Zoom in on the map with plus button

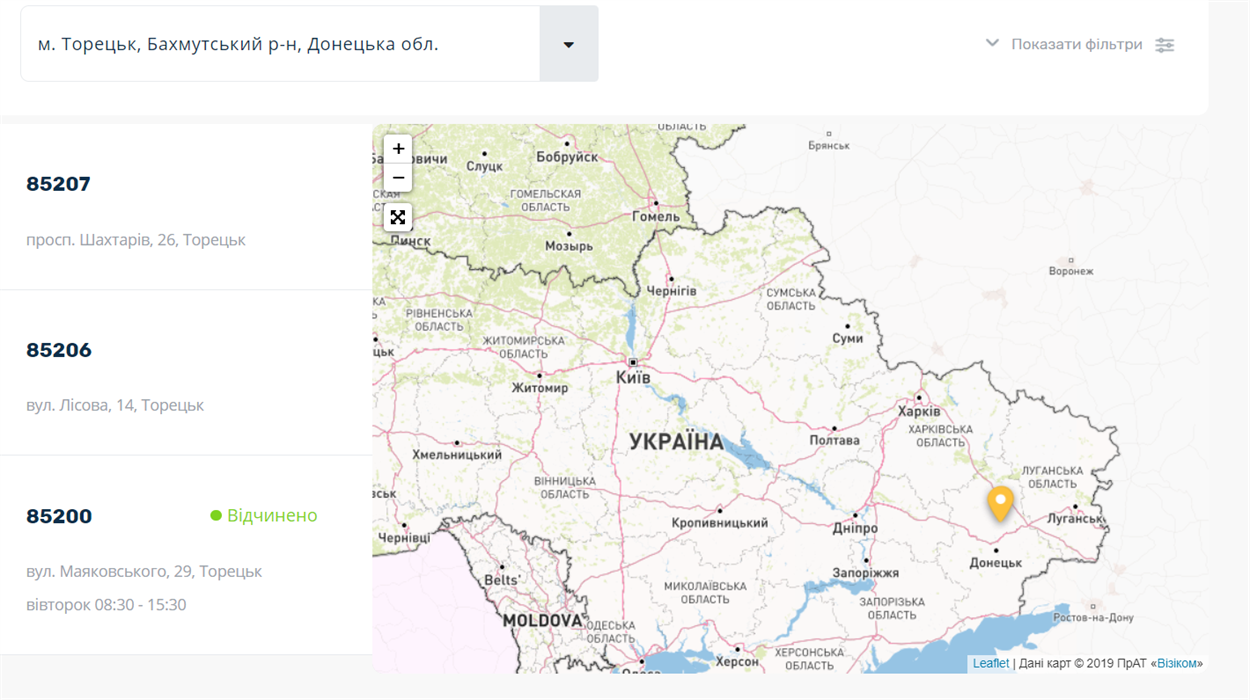pyautogui.click(x=398, y=149)
